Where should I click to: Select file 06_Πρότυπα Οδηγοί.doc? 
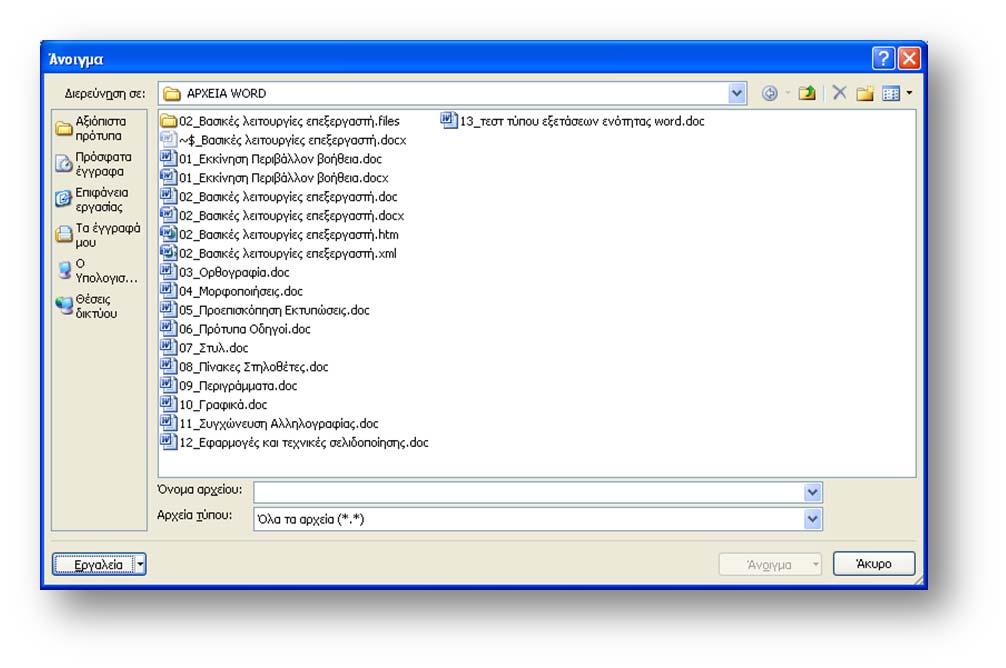tap(235, 329)
